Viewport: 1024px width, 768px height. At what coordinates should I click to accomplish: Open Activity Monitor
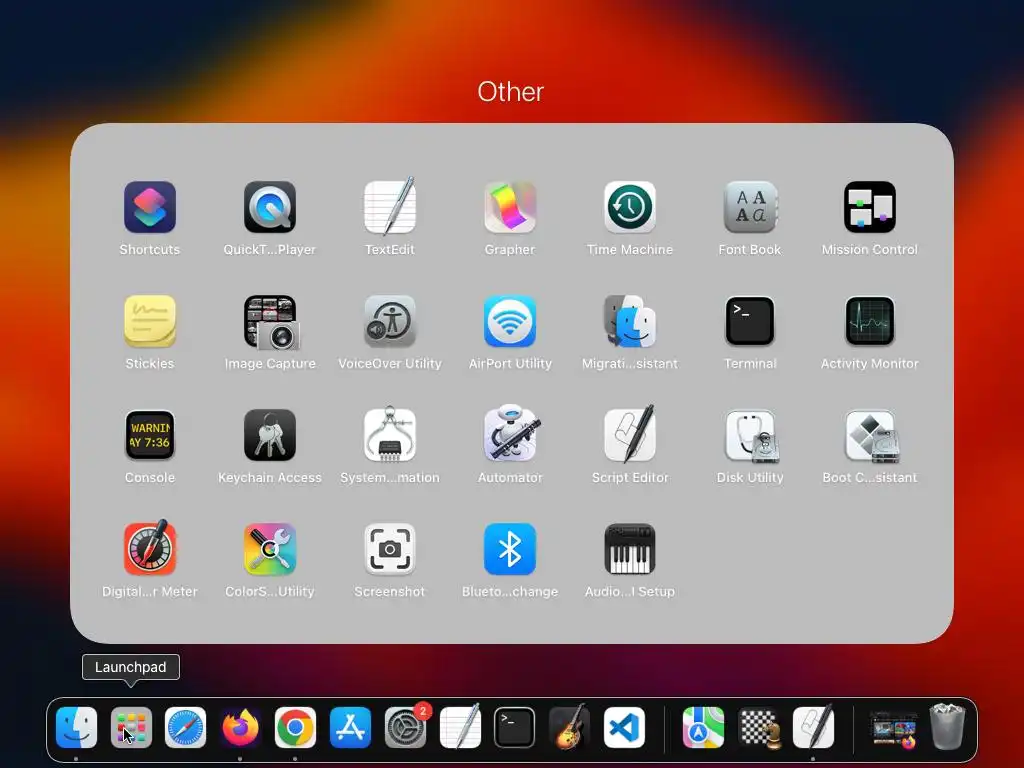(870, 321)
